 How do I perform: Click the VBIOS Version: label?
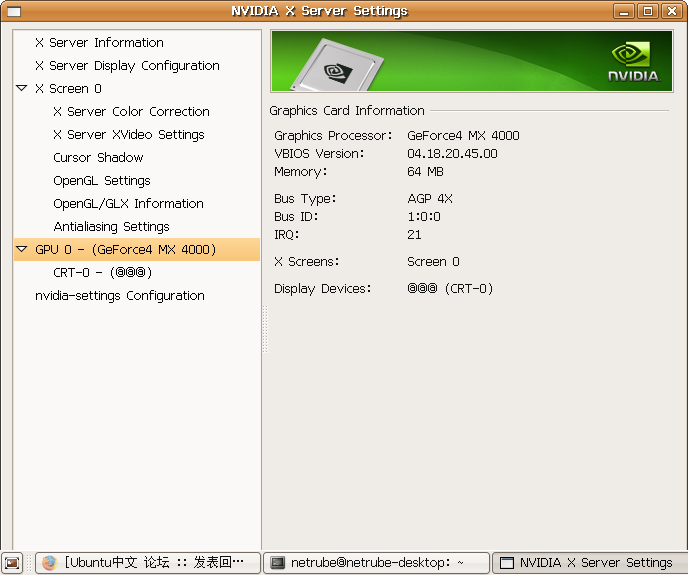point(319,154)
